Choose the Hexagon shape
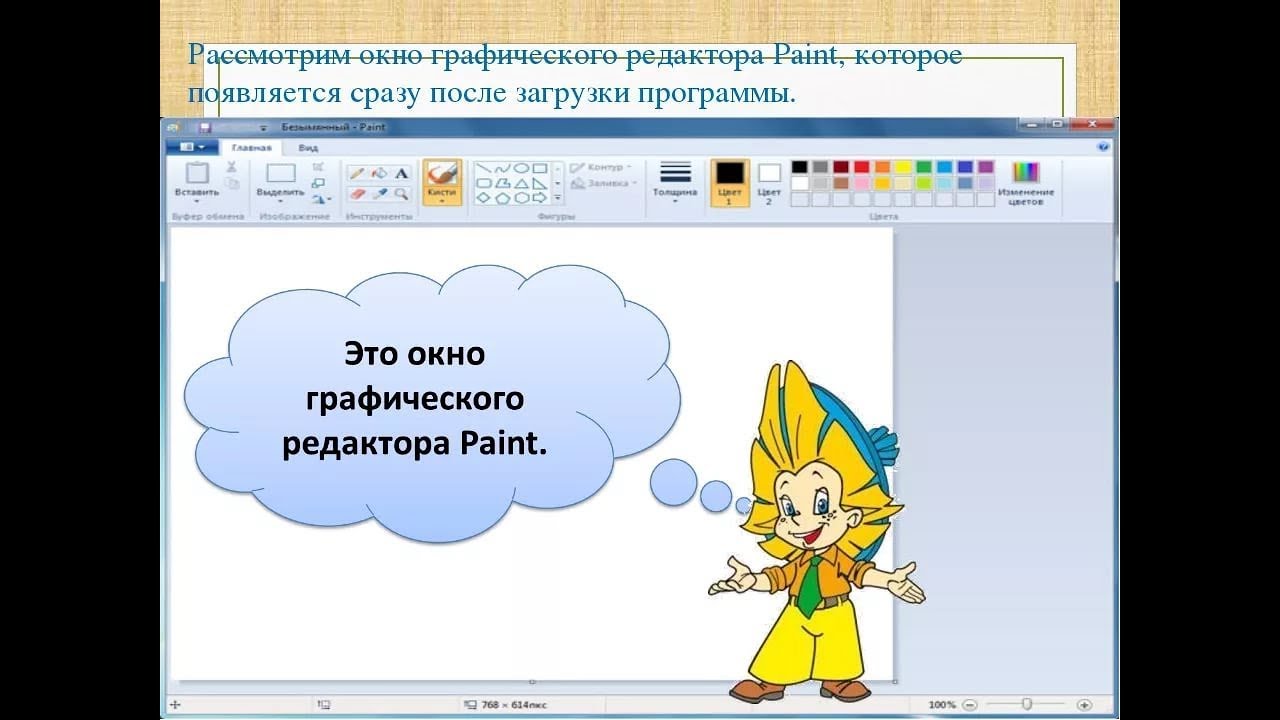 521,198
